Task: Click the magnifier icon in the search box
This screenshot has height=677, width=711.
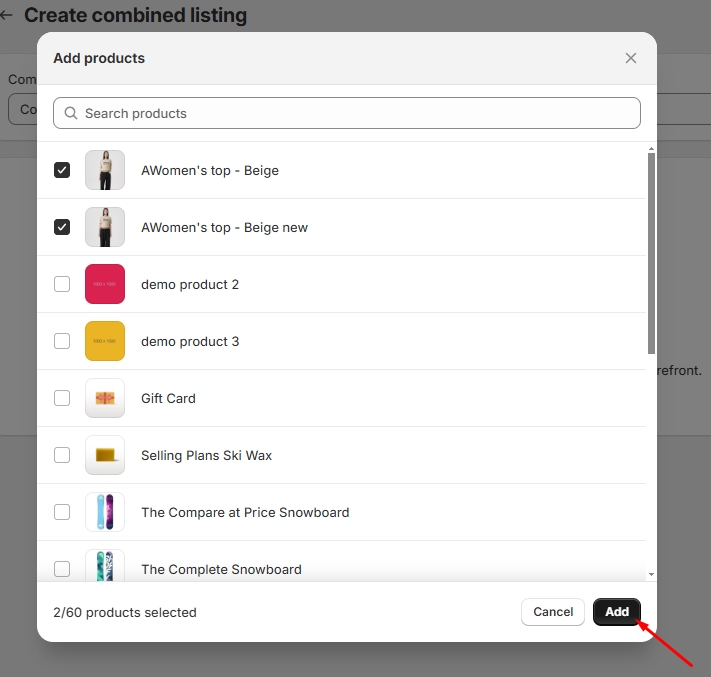Action: point(71,113)
